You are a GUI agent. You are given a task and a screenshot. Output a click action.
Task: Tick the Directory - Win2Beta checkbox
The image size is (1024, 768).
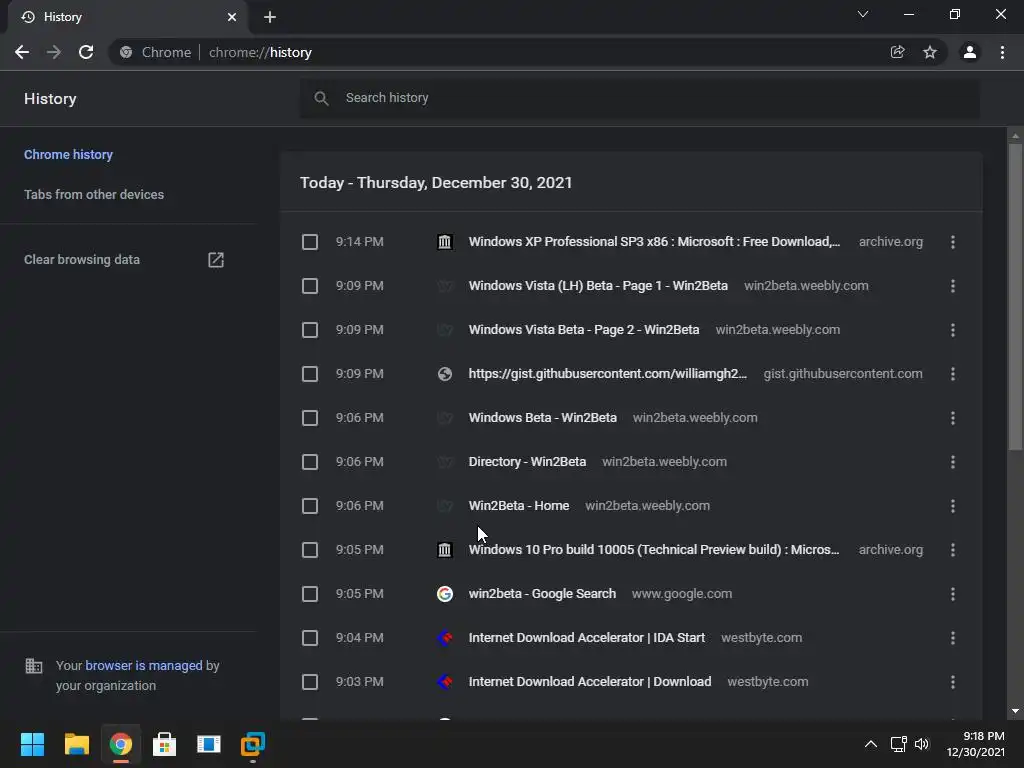310,462
